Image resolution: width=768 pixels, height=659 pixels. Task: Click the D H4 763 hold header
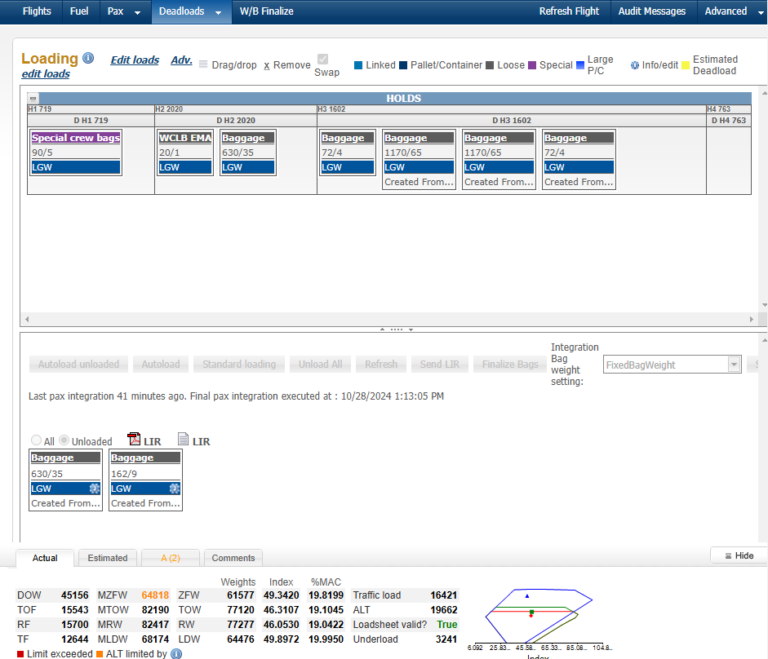[x=729, y=121]
